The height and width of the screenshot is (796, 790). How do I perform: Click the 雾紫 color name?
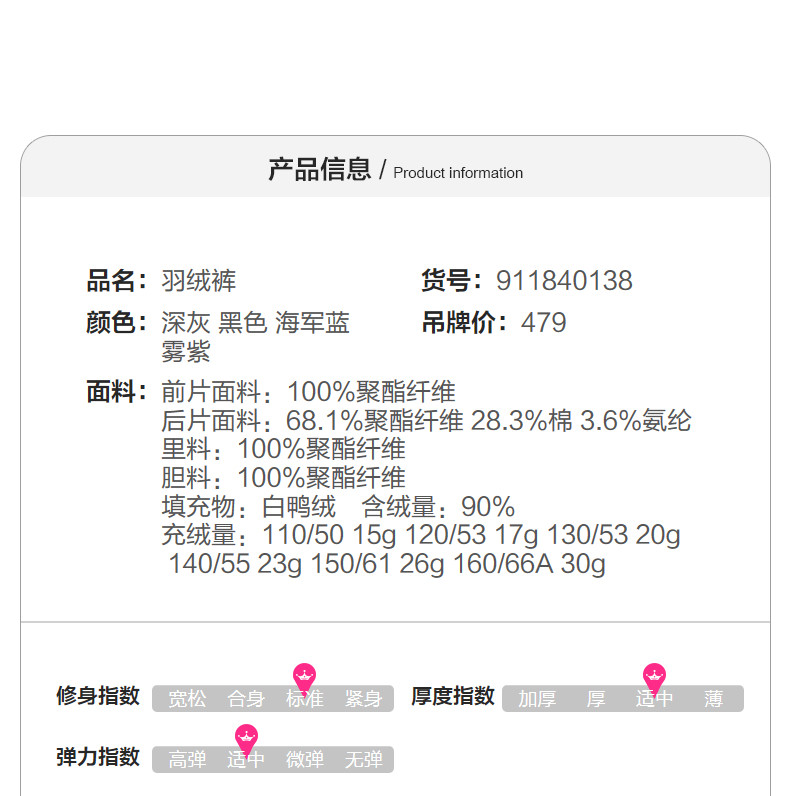pyautogui.click(x=186, y=352)
